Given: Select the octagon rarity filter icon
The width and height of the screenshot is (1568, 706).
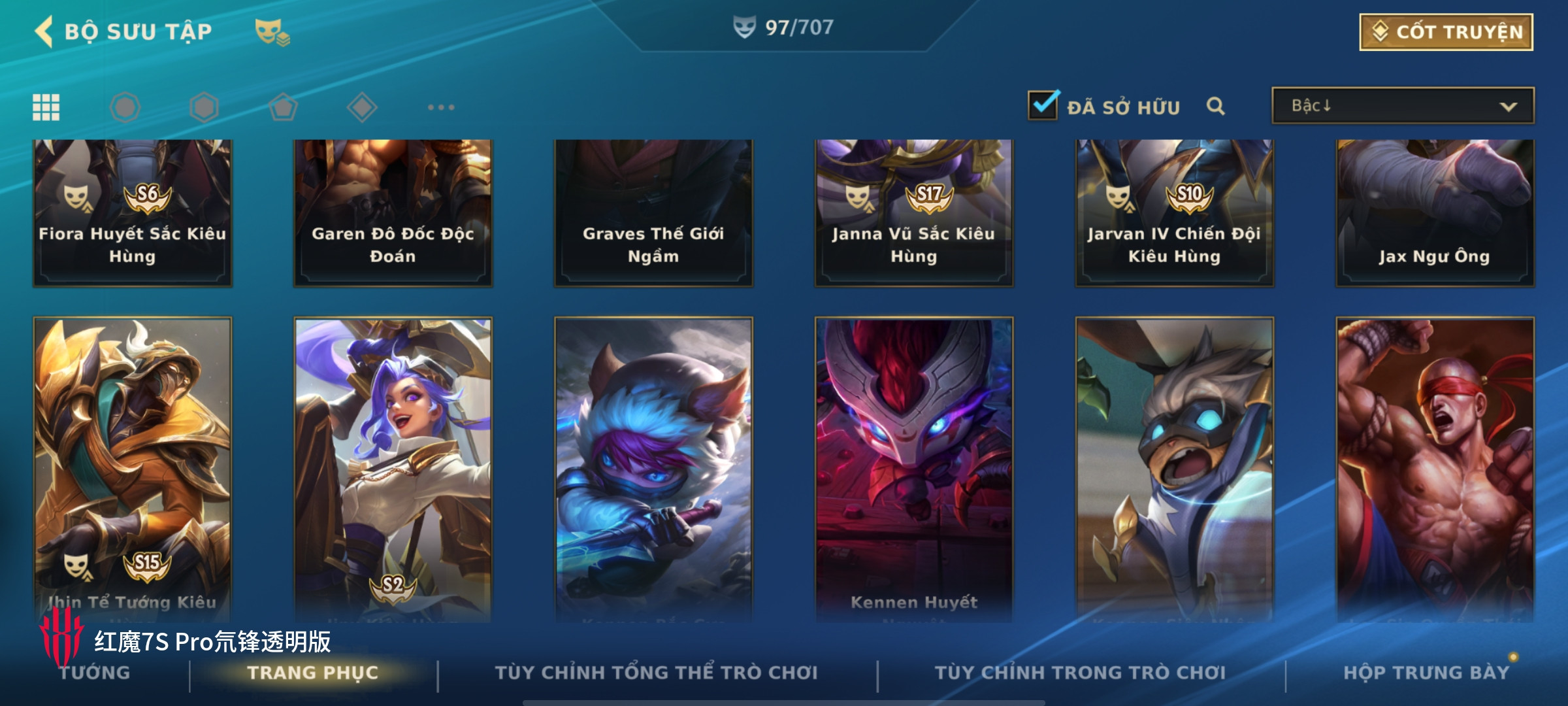Looking at the screenshot, I should click(125, 107).
